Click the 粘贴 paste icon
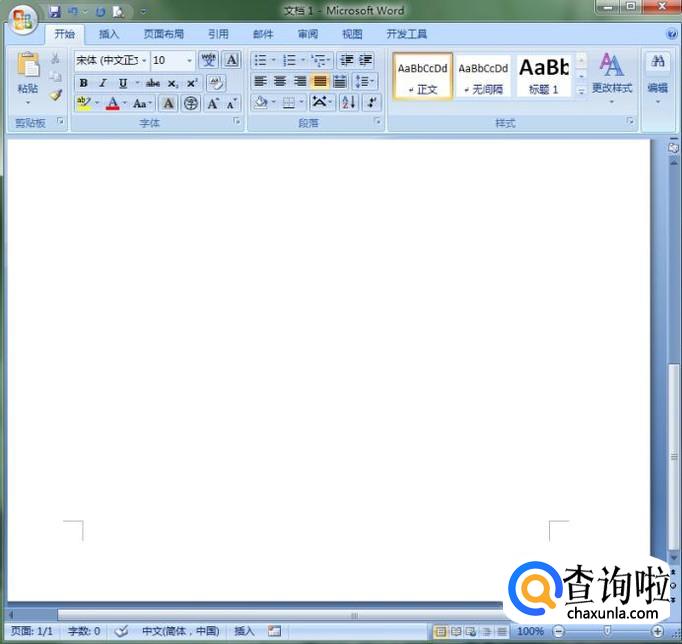 pyautogui.click(x=28, y=65)
